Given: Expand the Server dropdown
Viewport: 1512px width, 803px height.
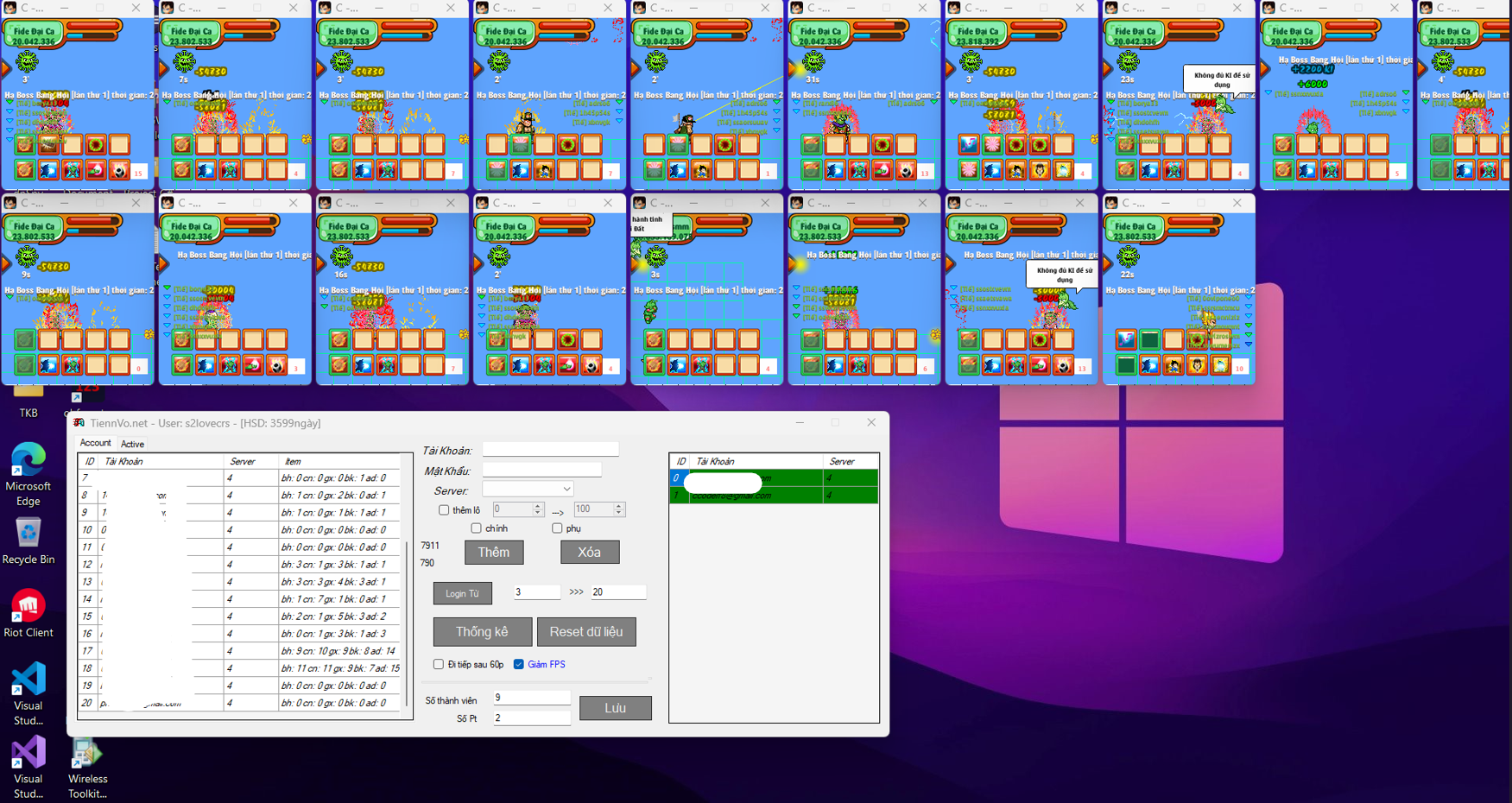Looking at the screenshot, I should (566, 490).
